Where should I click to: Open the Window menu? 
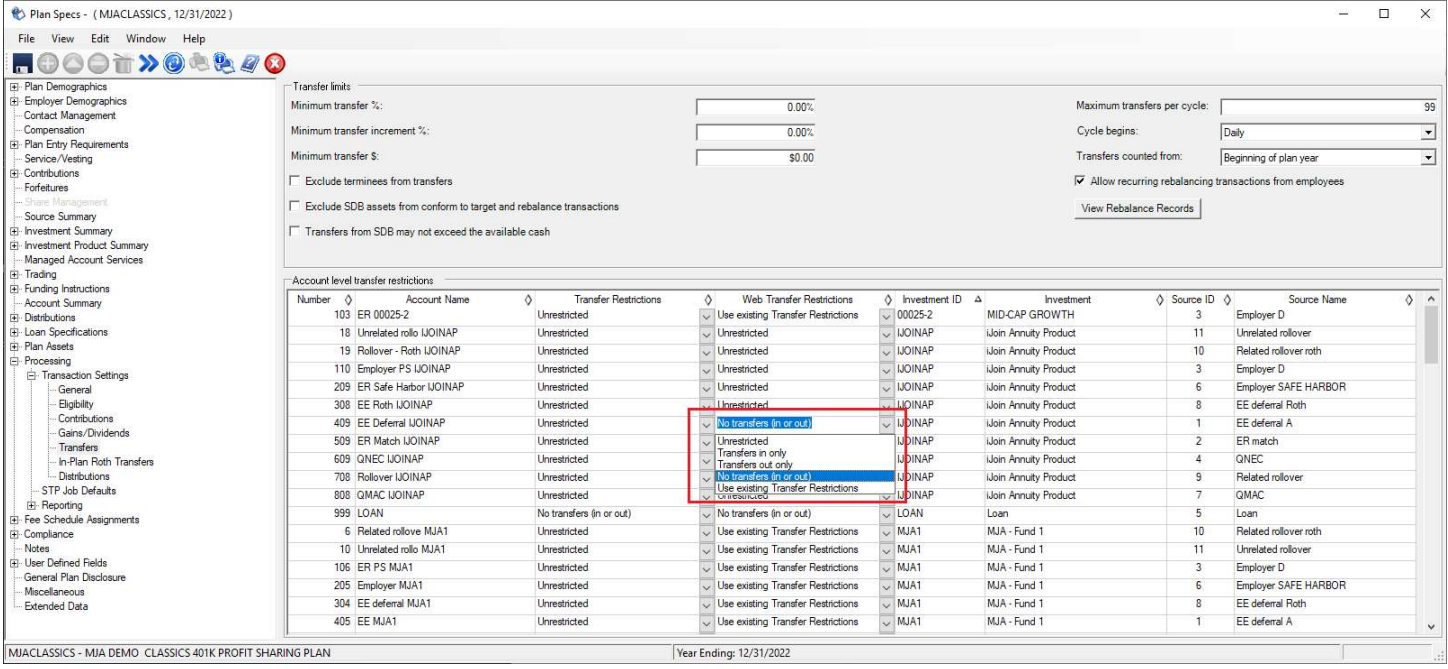[146, 38]
